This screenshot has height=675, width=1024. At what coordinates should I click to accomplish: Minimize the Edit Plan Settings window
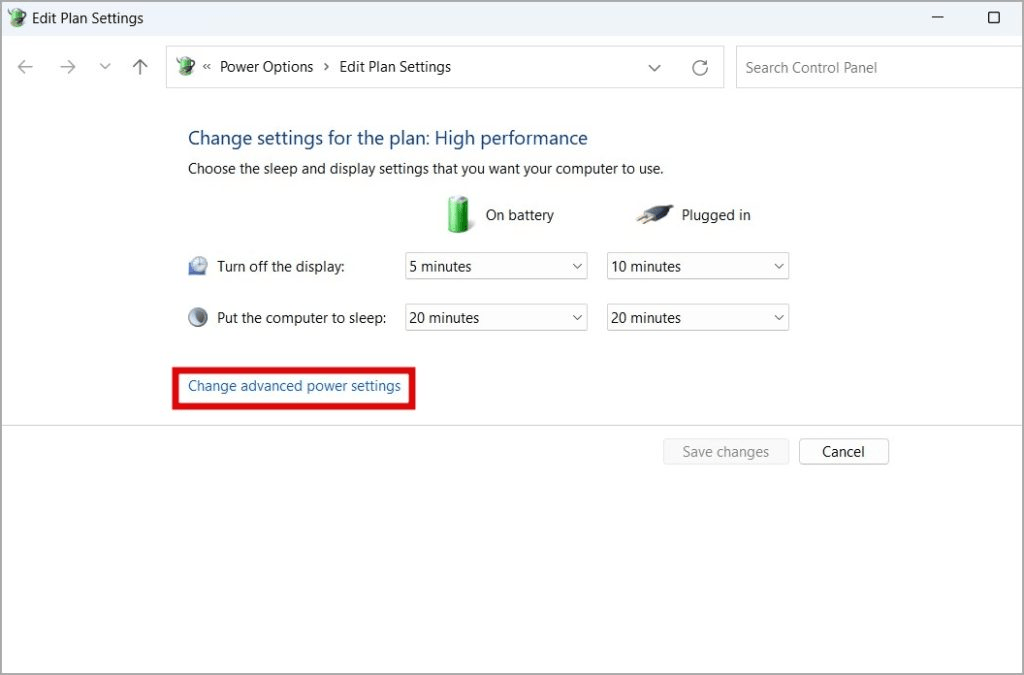pos(938,17)
